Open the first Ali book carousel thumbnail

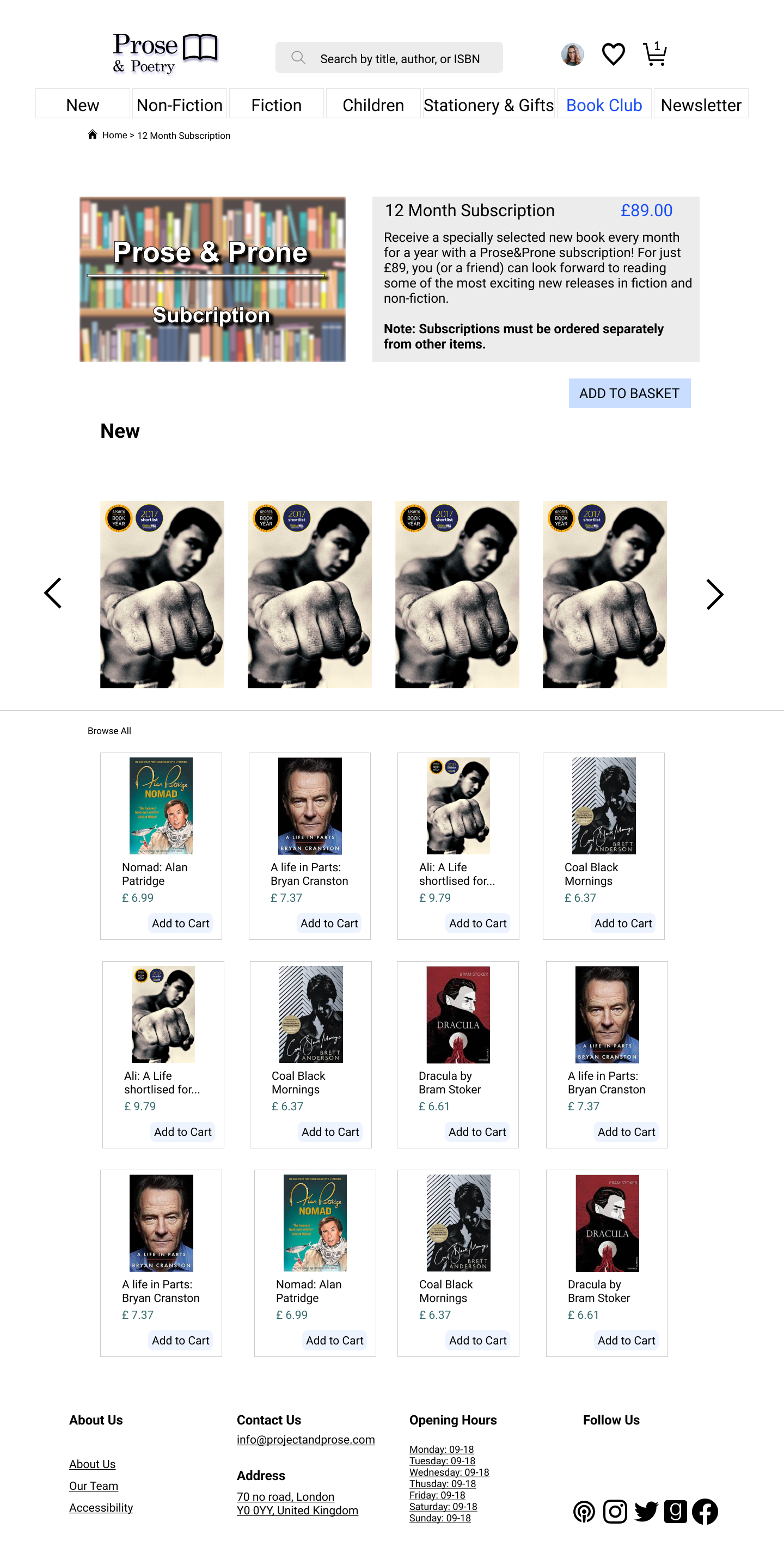[x=162, y=595]
